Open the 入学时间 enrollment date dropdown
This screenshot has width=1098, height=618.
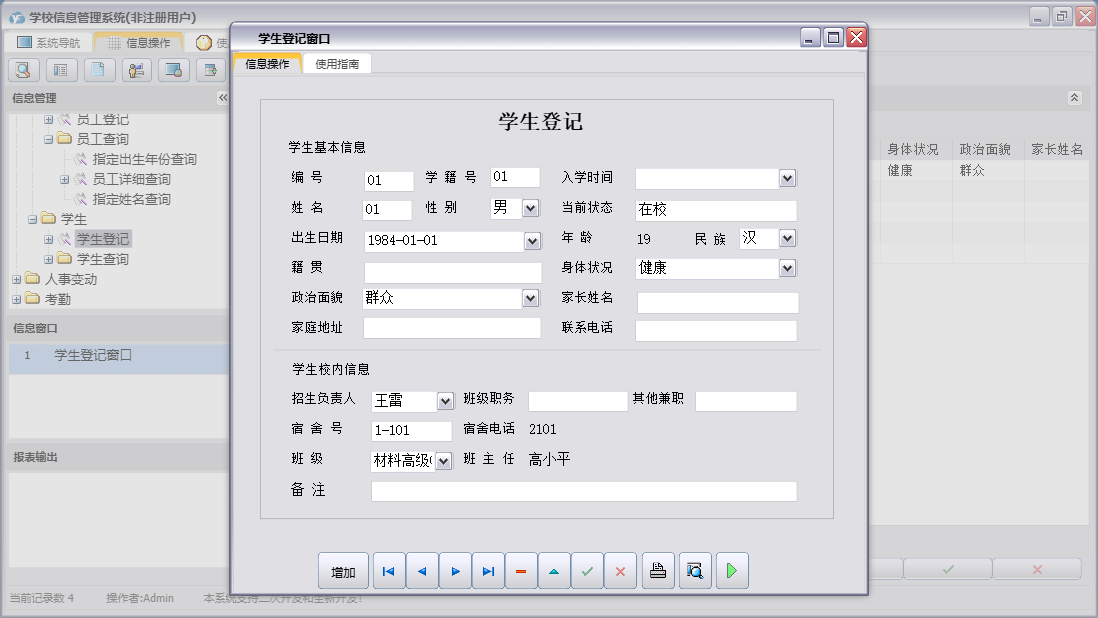788,177
